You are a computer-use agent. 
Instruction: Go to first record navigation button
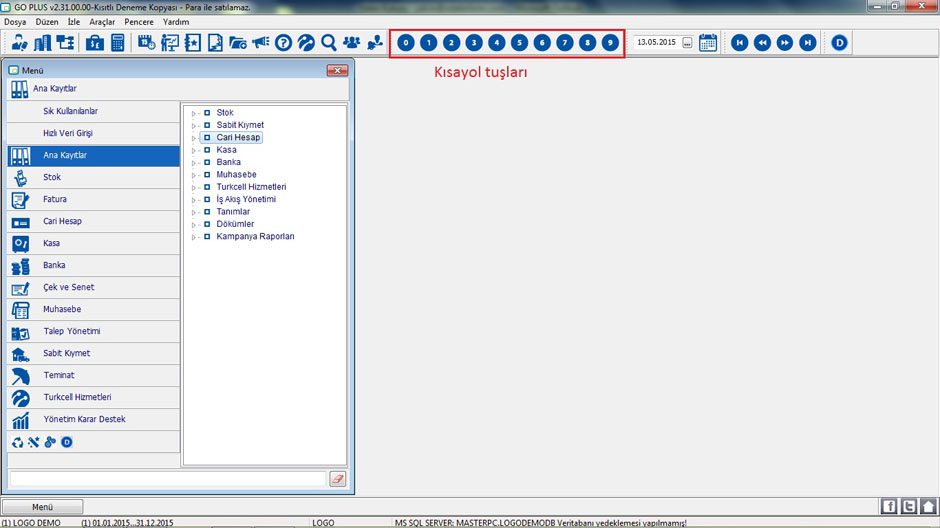pyautogui.click(x=740, y=43)
